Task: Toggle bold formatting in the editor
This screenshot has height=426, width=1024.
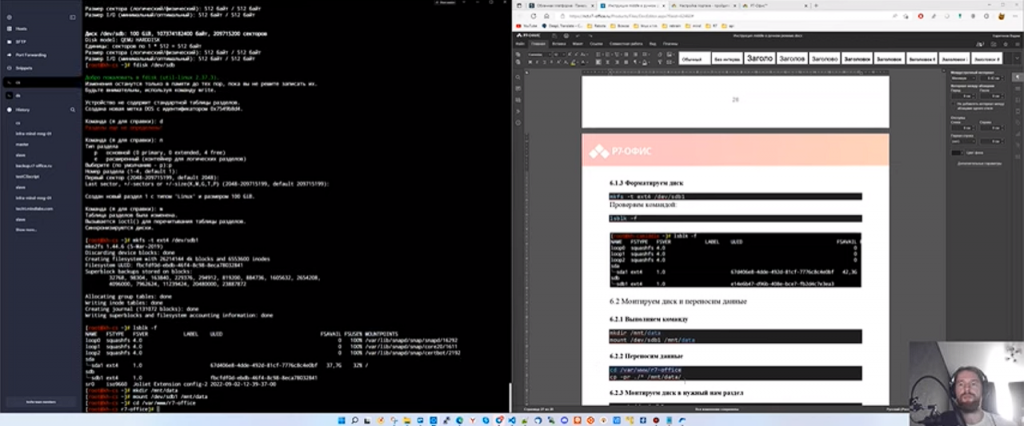Action: coord(530,62)
